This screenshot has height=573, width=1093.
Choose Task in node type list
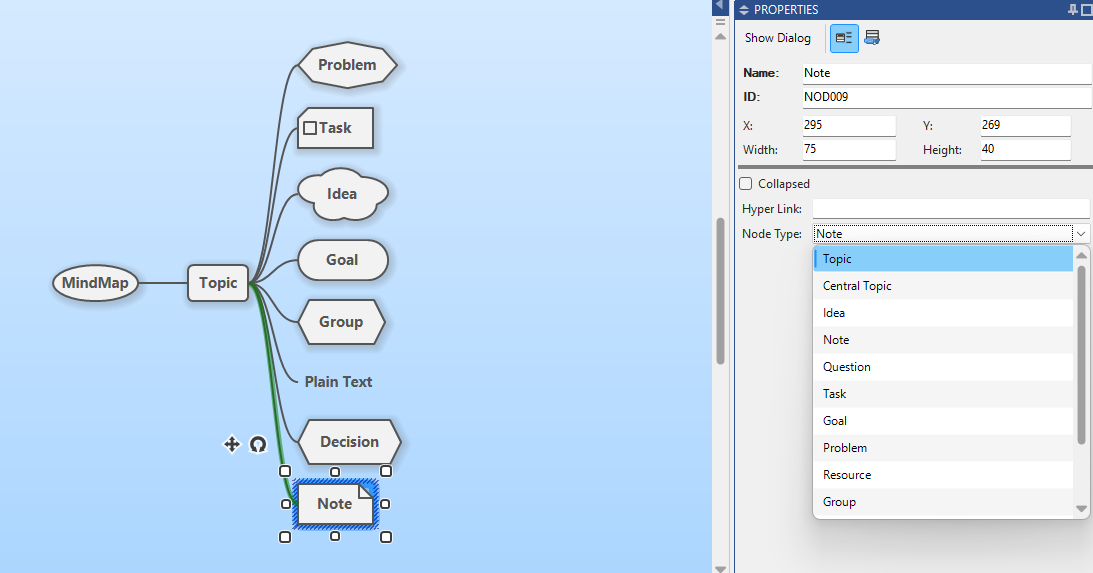tap(943, 394)
